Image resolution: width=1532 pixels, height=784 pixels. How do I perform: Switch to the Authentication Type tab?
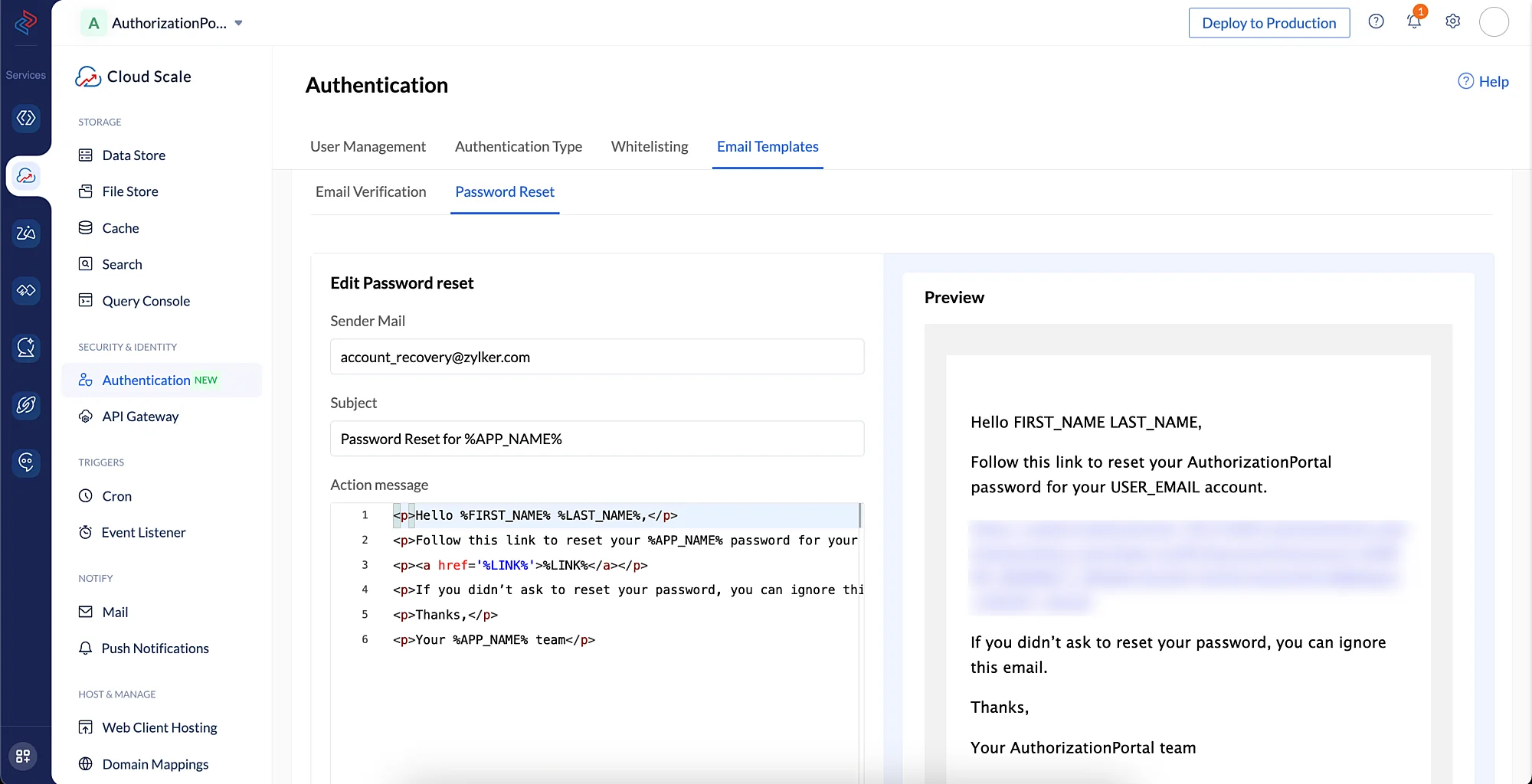519,146
